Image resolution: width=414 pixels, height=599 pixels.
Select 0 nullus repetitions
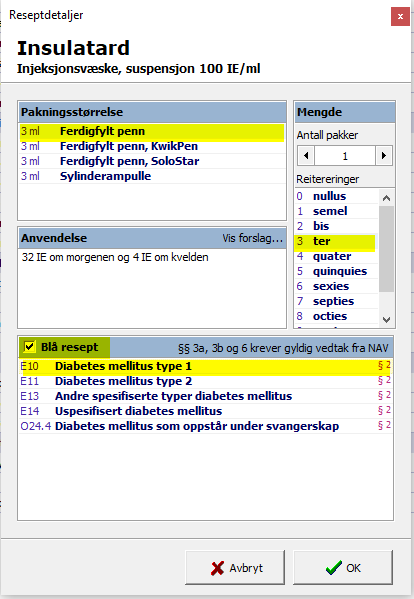[x=336, y=196]
